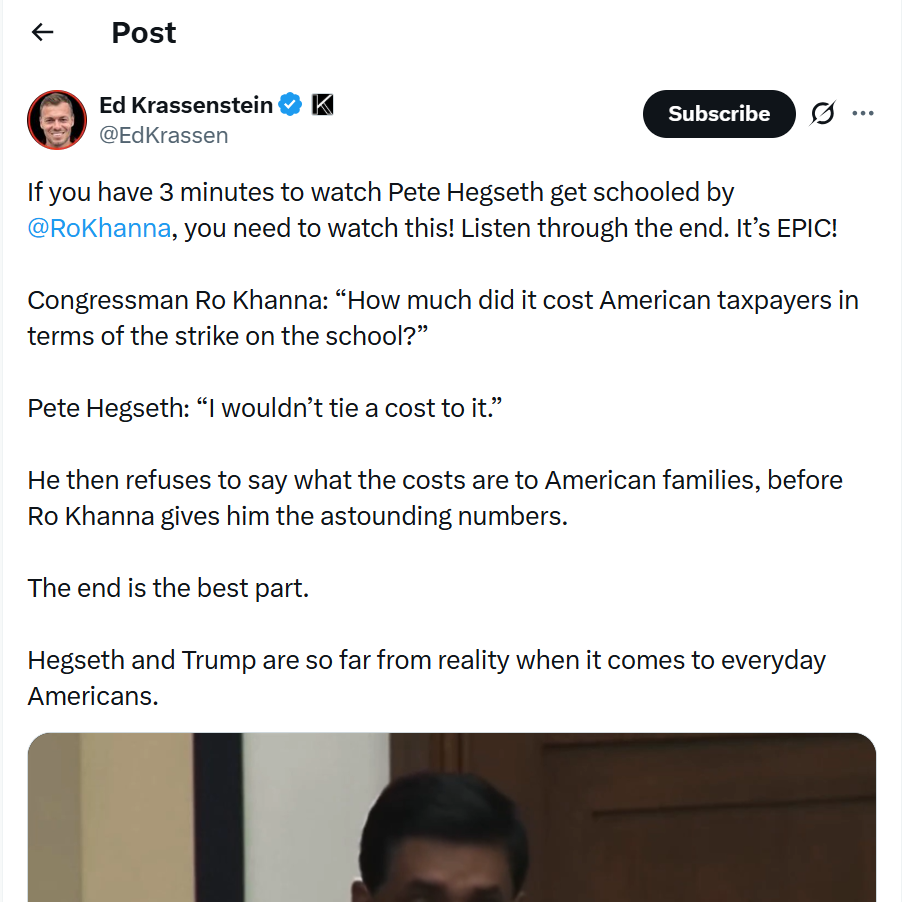The image size is (903, 902).
Task: Follow the @RoKhanna mention link
Action: click(x=99, y=228)
